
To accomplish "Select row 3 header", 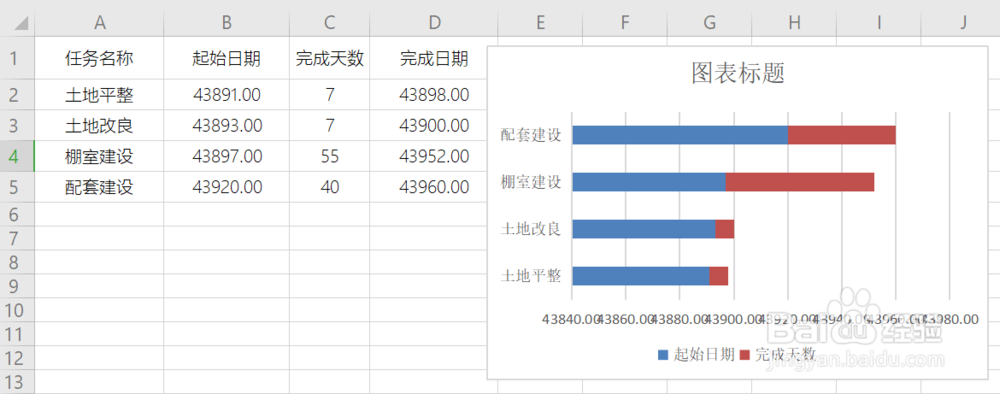I will pos(18,126).
